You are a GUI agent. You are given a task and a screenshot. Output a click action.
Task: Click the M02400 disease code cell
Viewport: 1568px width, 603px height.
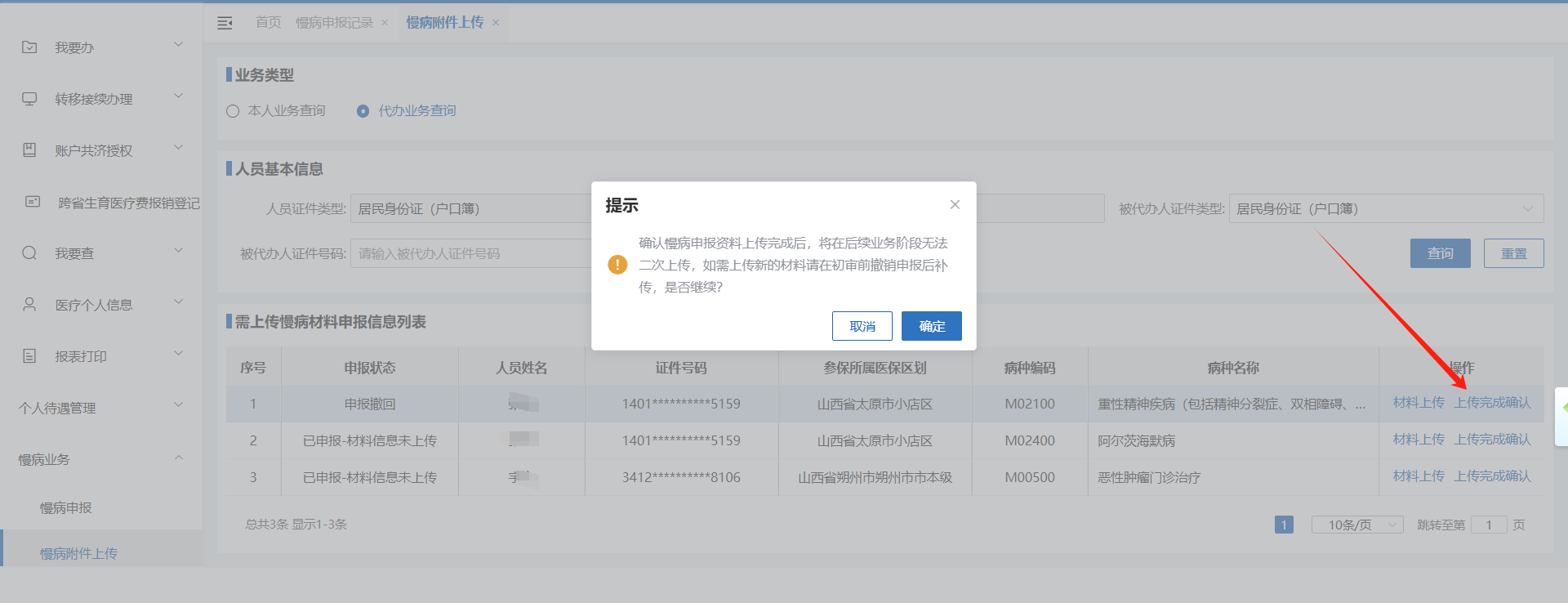(1030, 440)
